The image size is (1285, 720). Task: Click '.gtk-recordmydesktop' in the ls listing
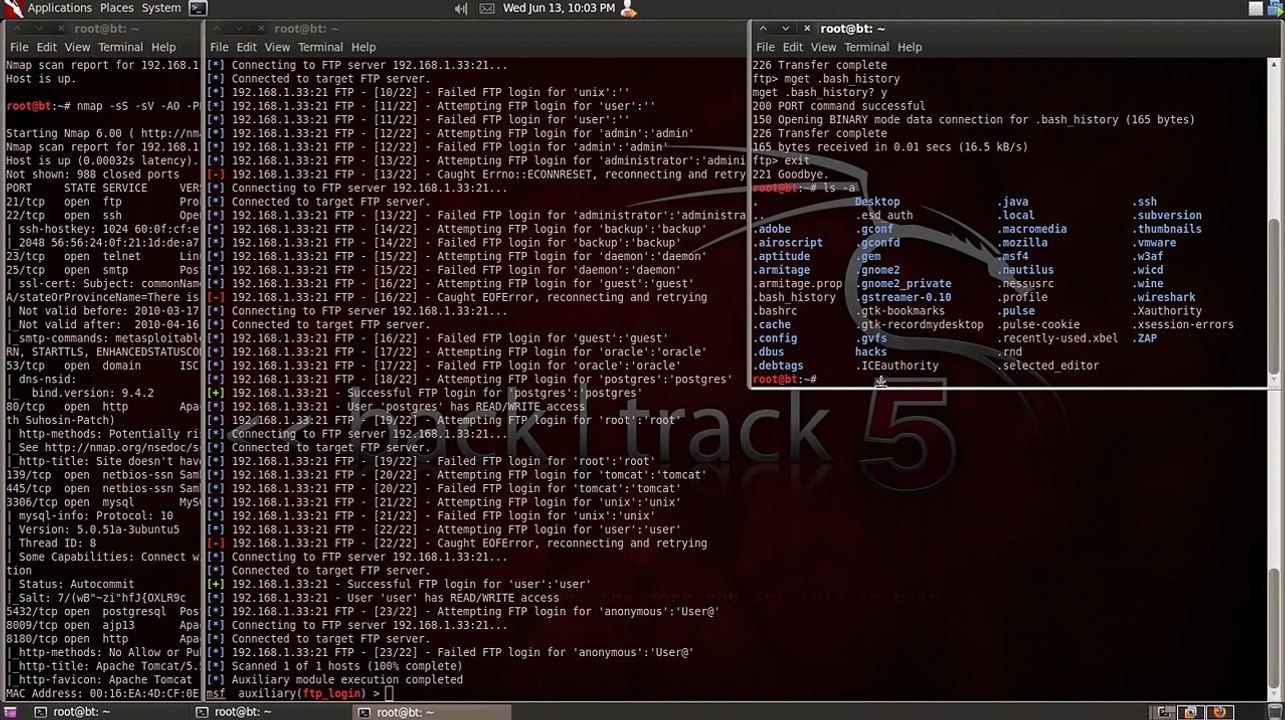click(x=919, y=324)
